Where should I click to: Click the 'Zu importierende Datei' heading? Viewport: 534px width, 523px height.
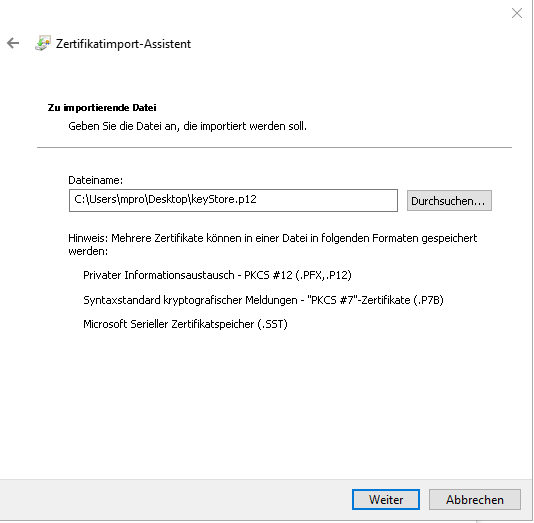coord(102,108)
